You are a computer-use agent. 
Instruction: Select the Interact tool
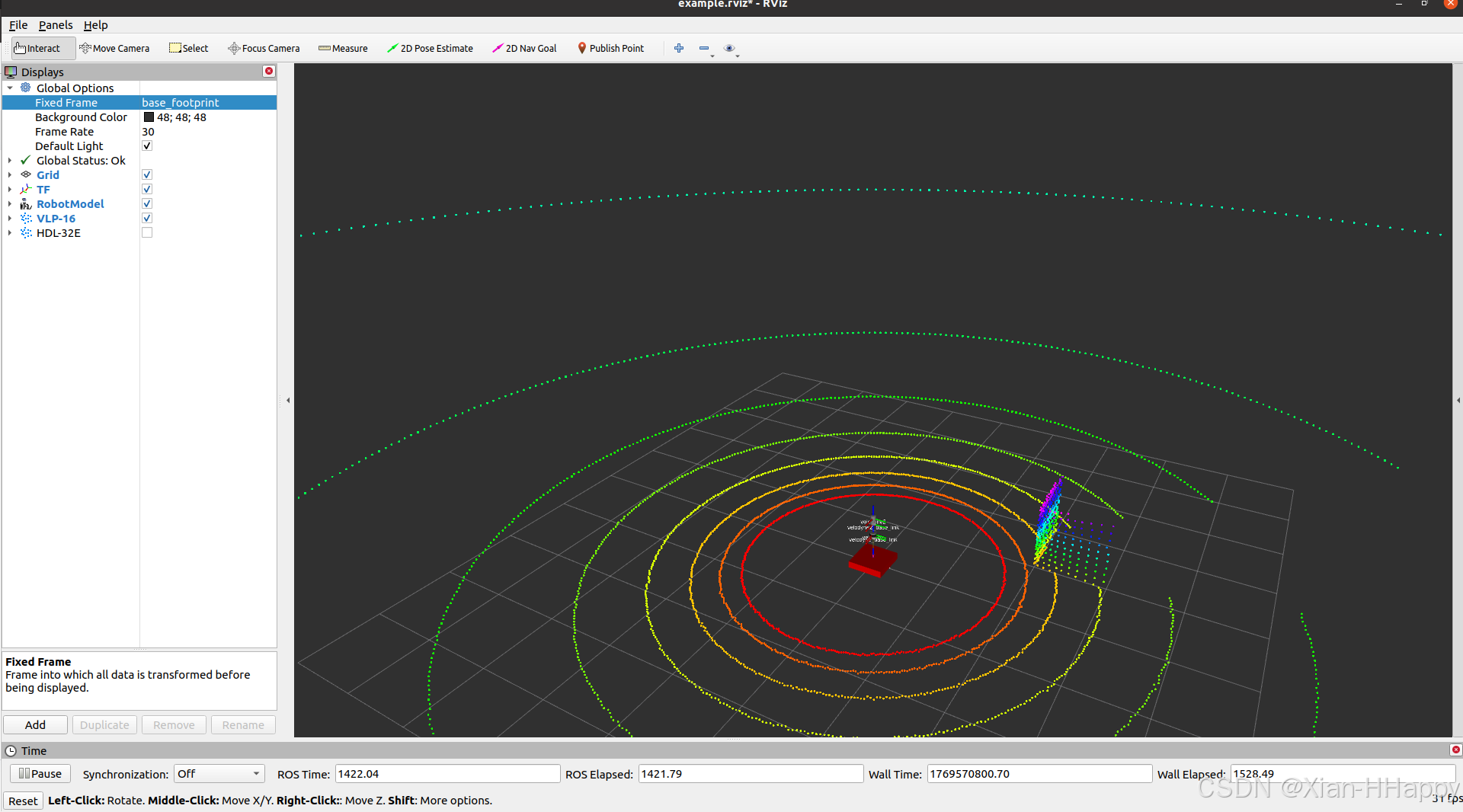click(43, 48)
